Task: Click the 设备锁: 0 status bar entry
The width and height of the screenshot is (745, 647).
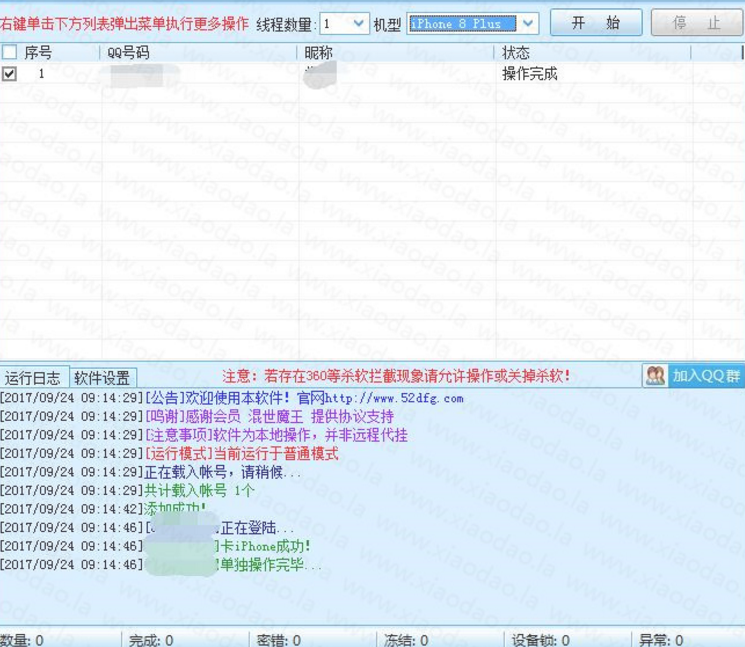Action: [x=541, y=640]
